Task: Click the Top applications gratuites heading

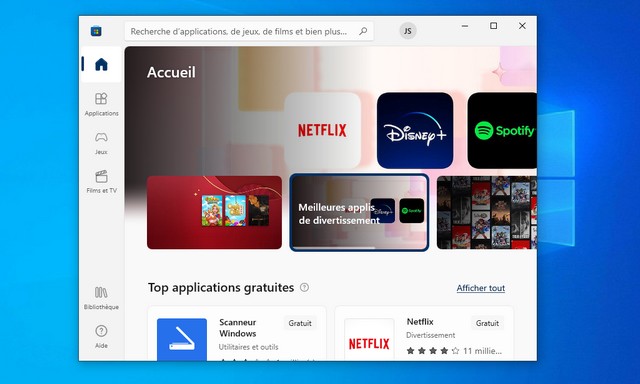Action: (x=221, y=288)
